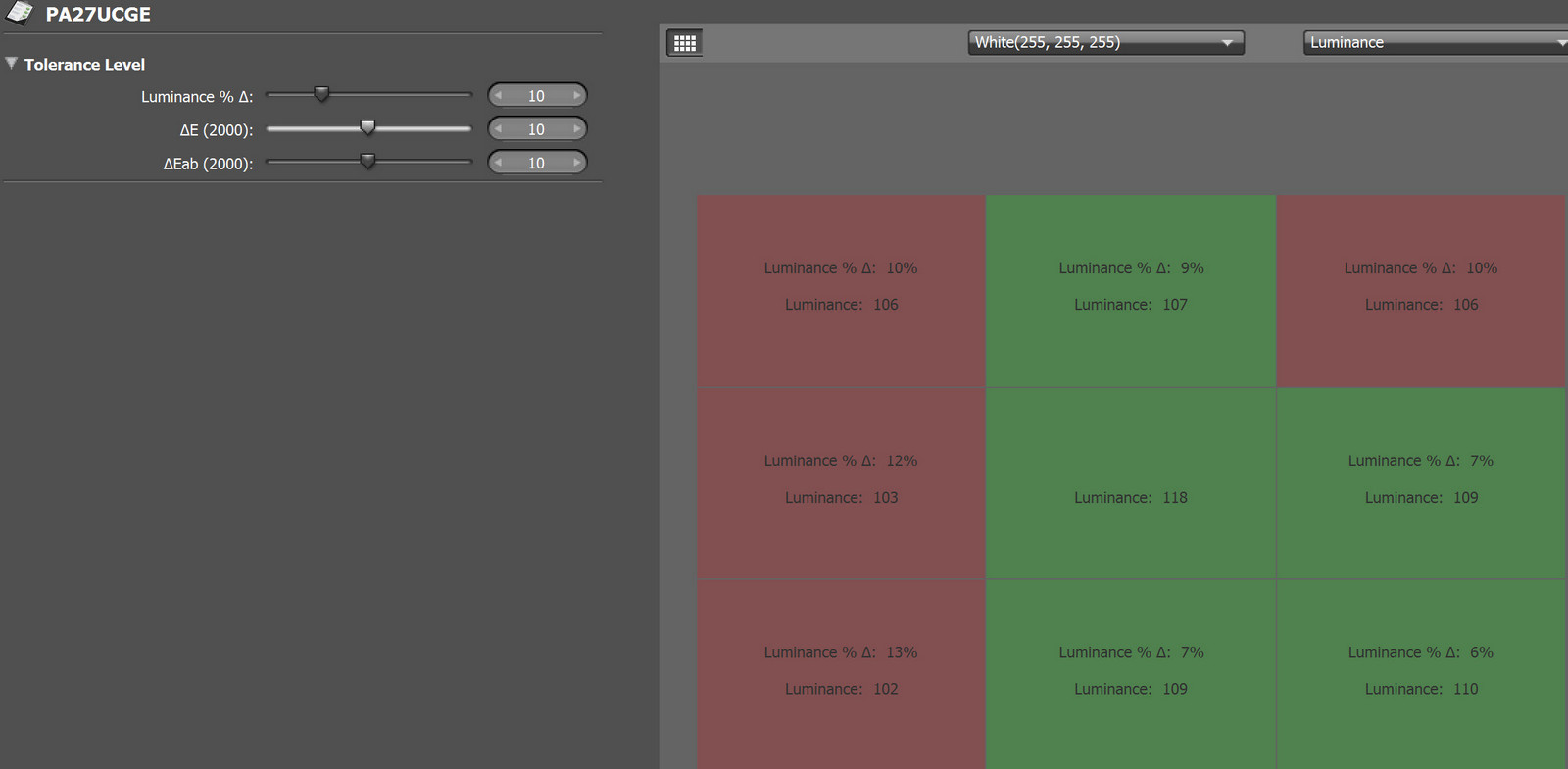Select the red cell showing 12% delta
1568x769 pixels.
tap(841, 482)
